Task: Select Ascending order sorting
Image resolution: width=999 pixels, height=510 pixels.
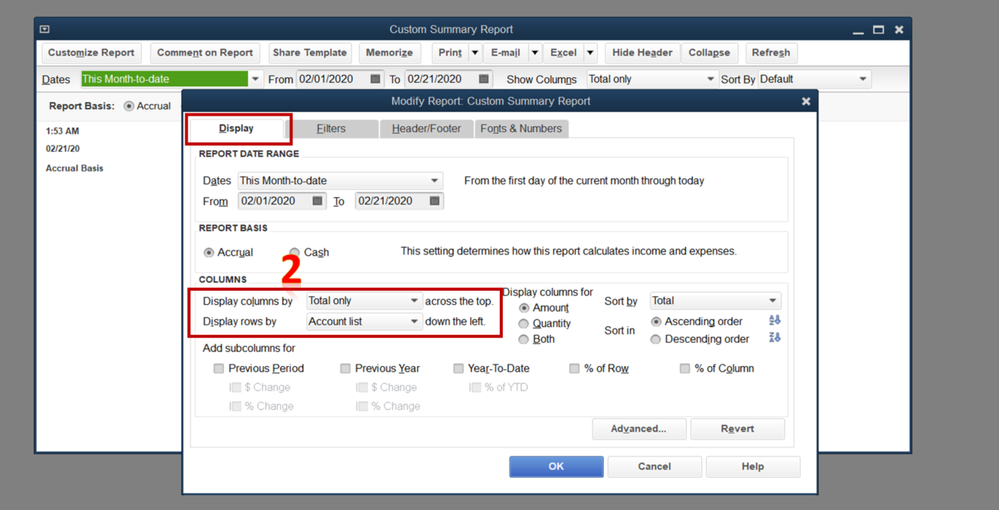Action: (656, 322)
